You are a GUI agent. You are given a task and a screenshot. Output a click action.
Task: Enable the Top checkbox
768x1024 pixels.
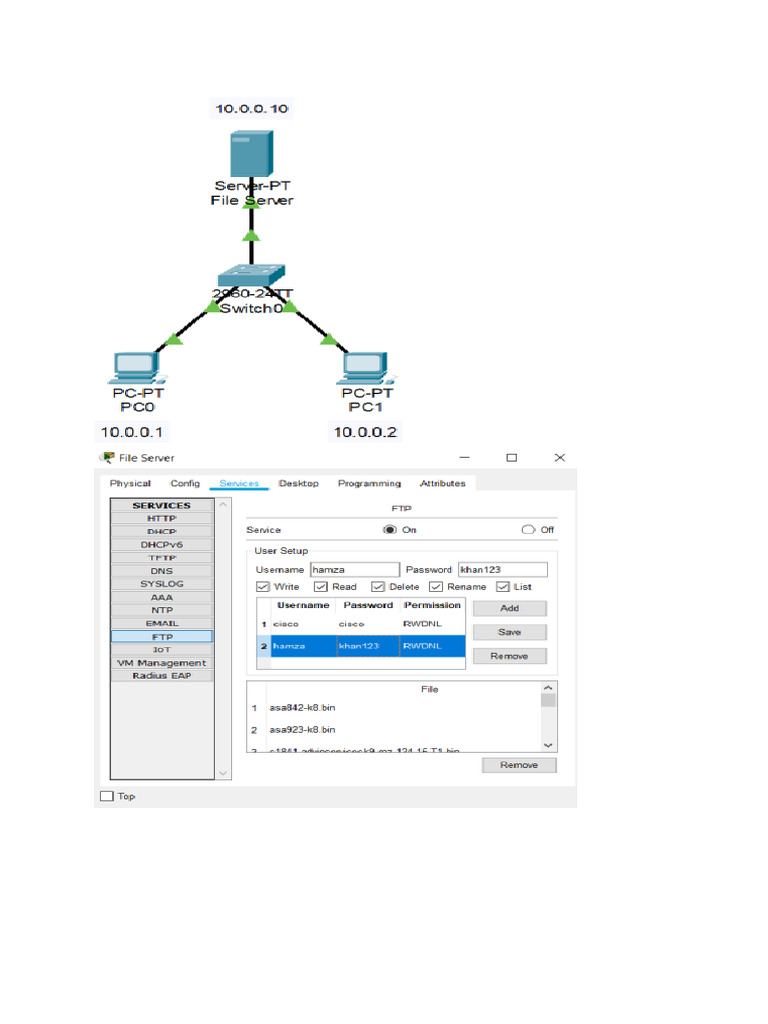point(106,796)
